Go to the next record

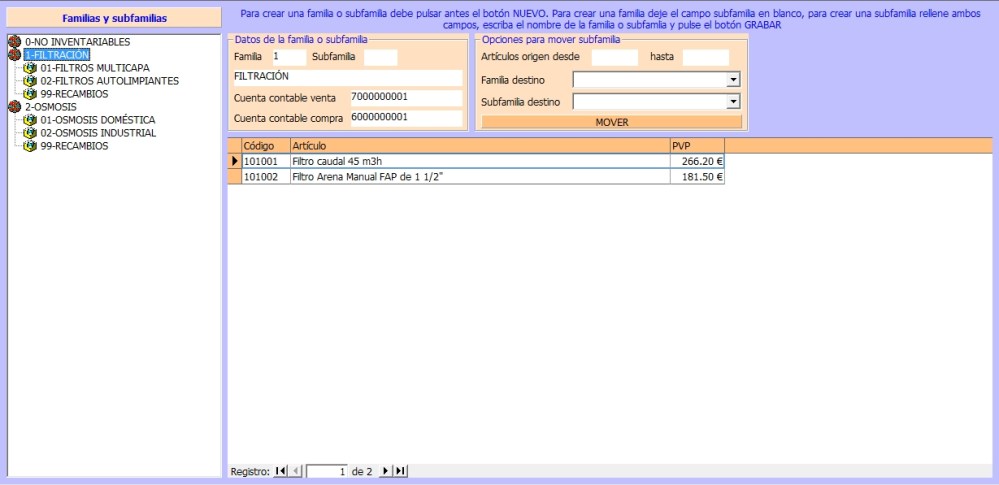(385, 471)
